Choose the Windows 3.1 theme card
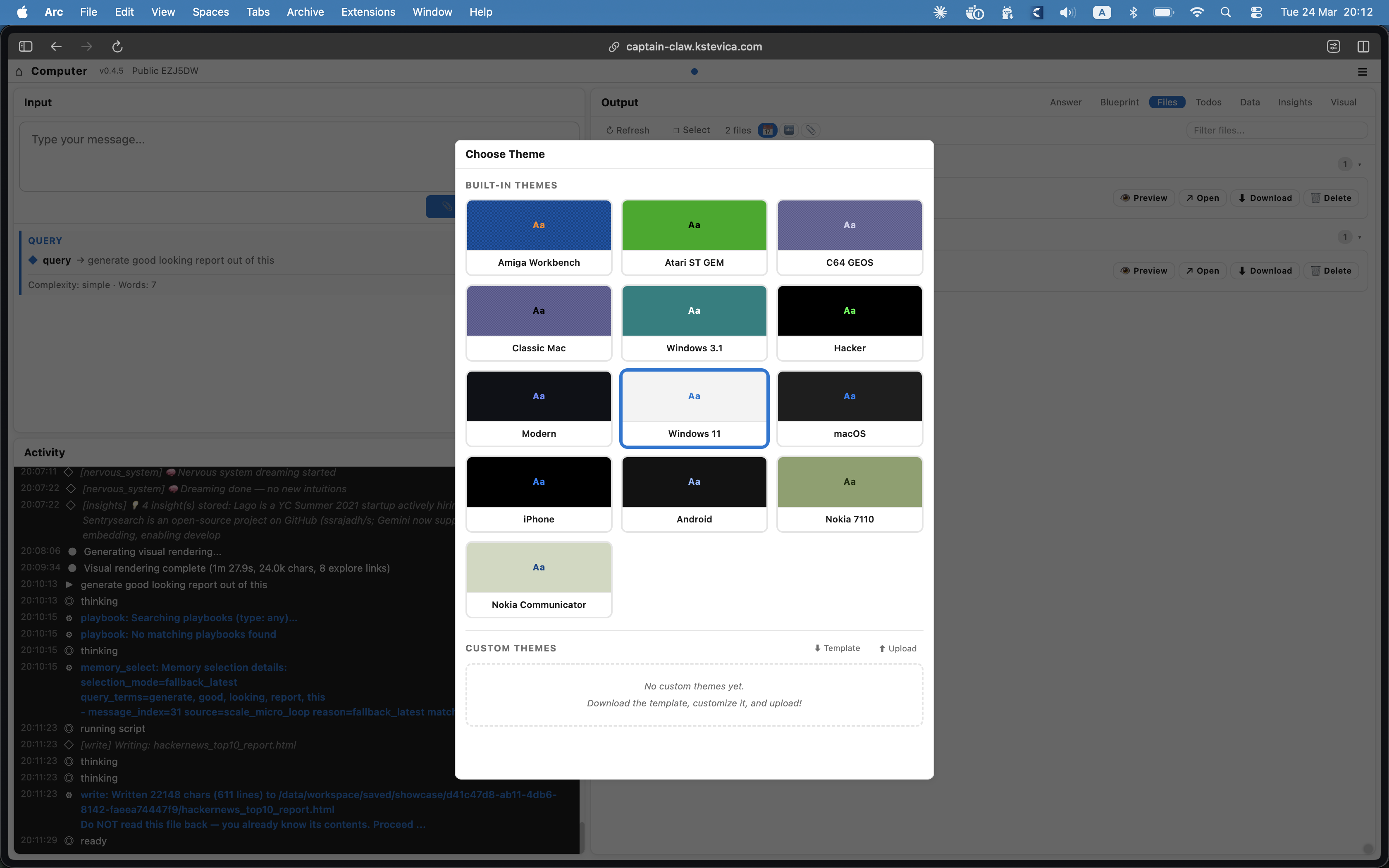Viewport: 1389px width, 868px height. 694,323
